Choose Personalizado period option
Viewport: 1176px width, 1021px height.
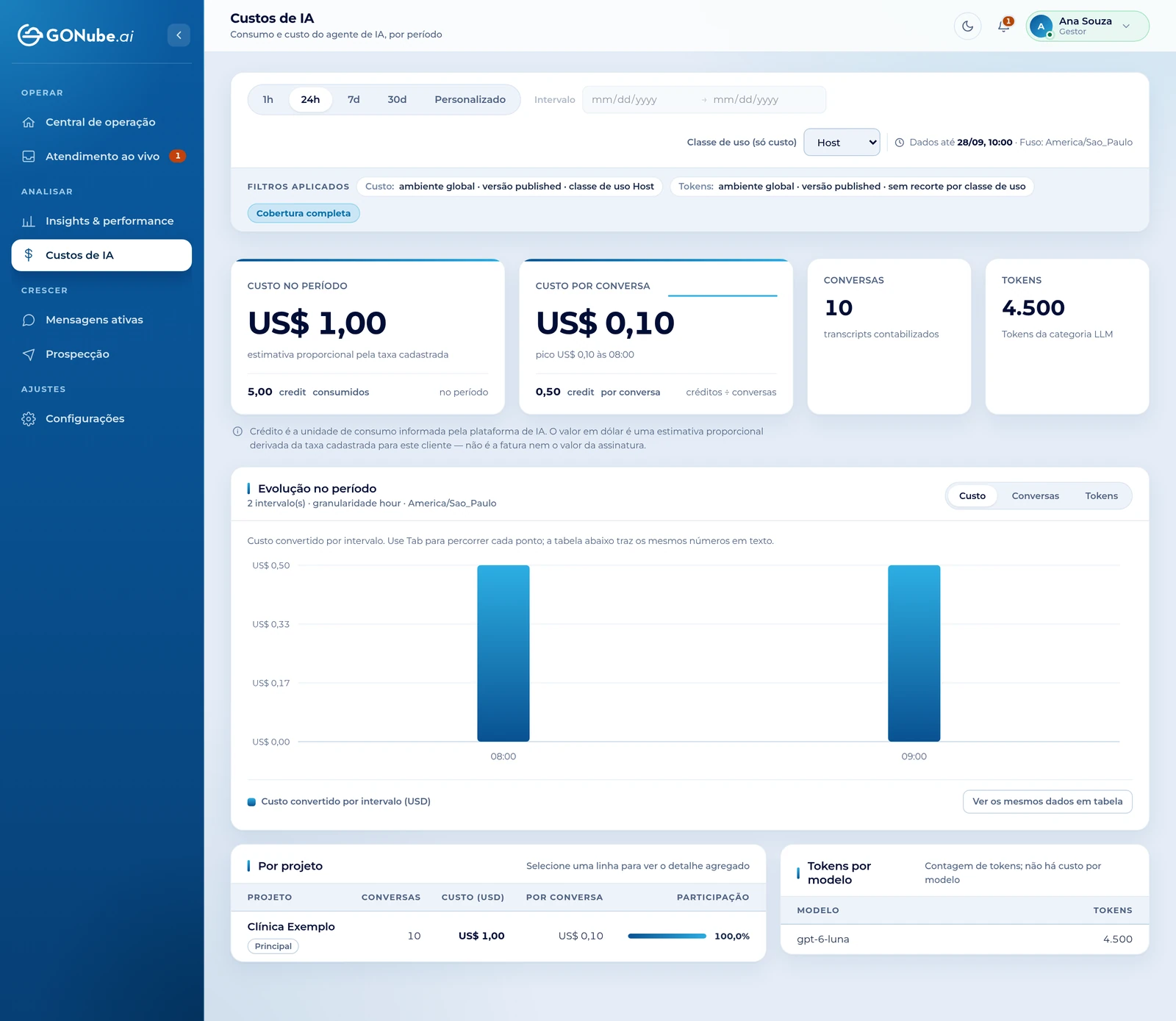pyautogui.click(x=470, y=99)
